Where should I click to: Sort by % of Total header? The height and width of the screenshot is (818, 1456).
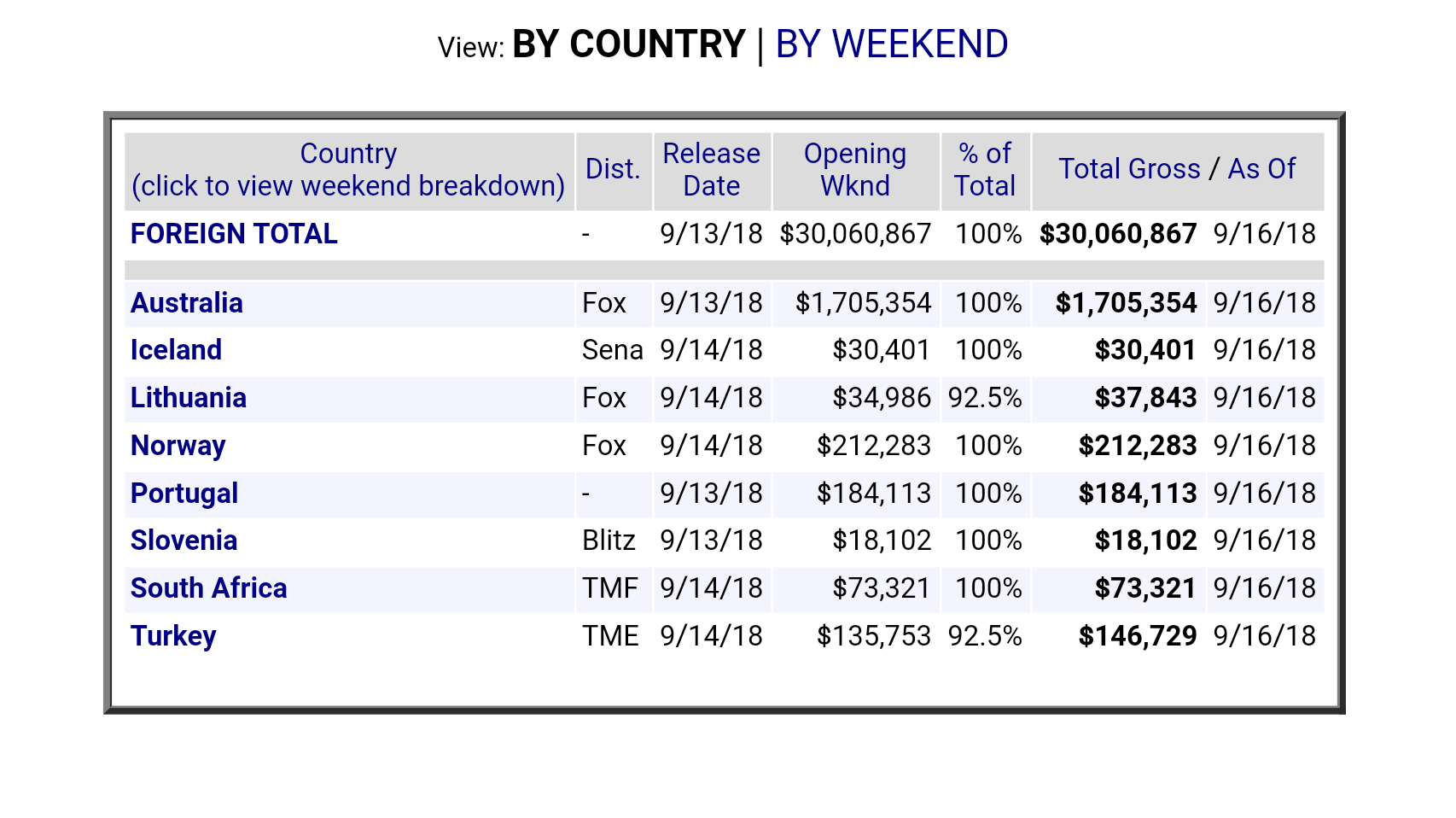tap(985, 169)
